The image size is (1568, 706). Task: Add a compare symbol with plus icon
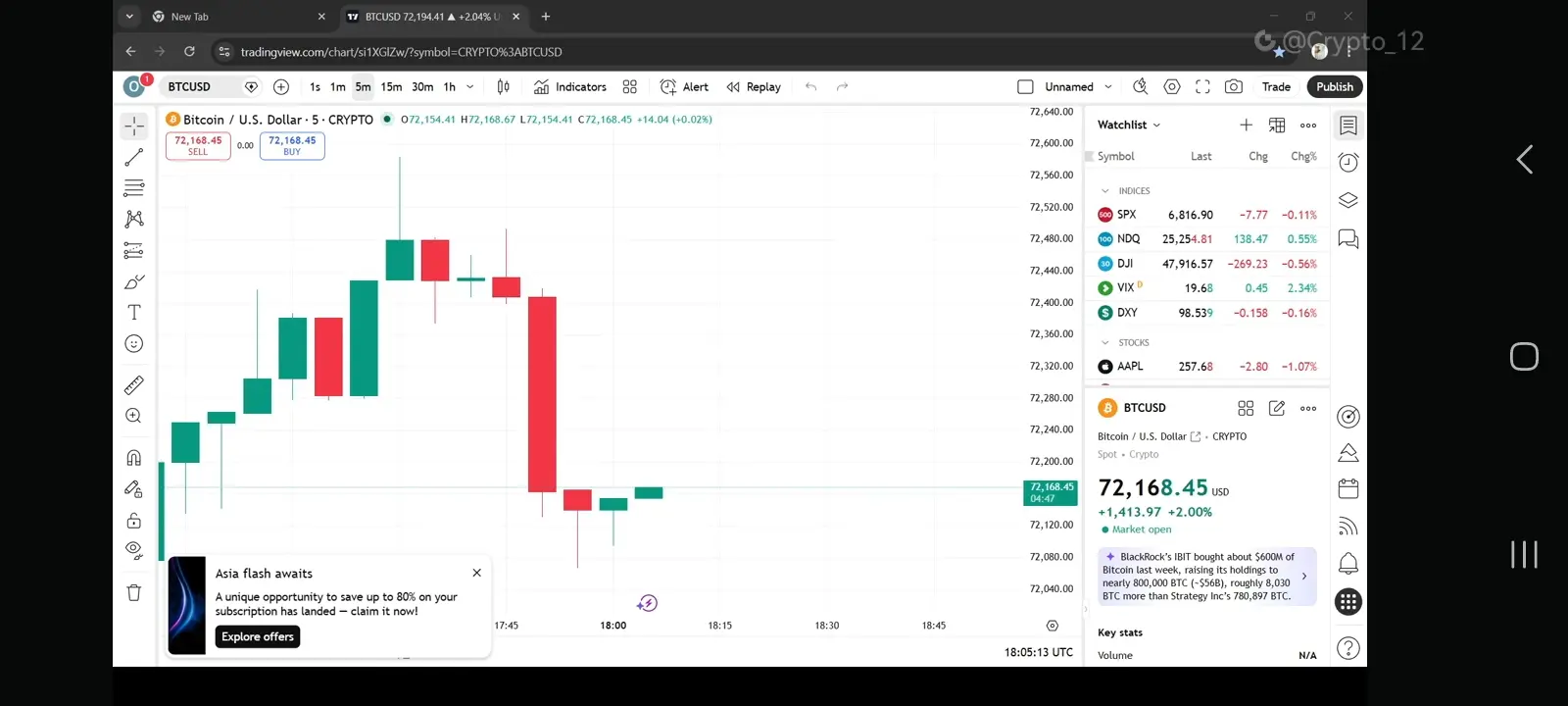[281, 87]
